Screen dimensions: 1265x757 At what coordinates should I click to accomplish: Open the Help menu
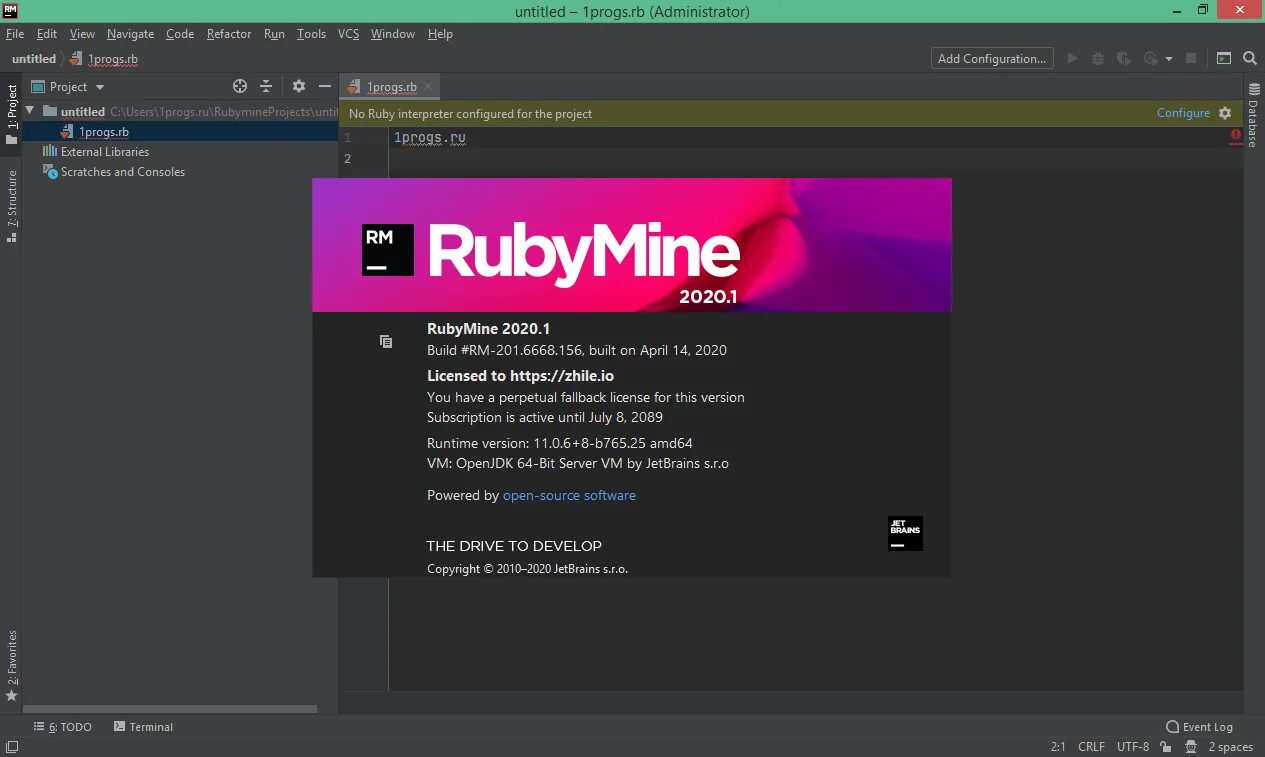coord(440,33)
